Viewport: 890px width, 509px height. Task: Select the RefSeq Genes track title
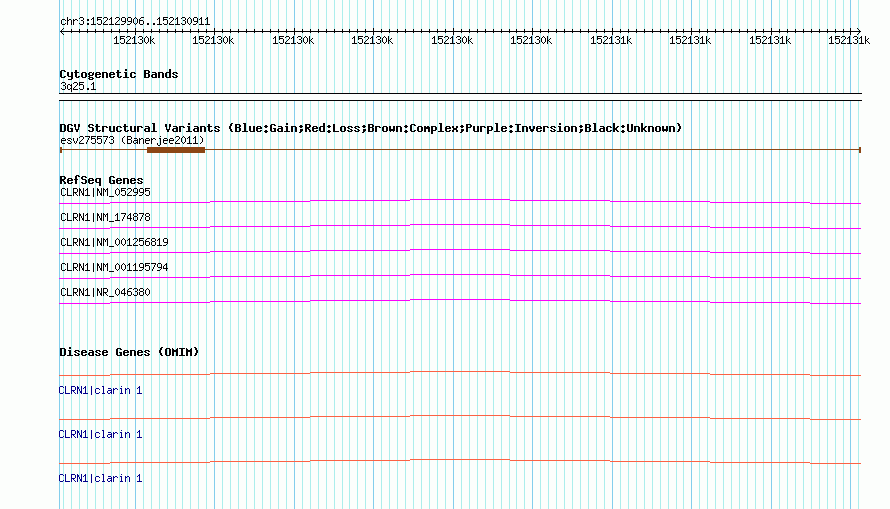click(x=102, y=180)
